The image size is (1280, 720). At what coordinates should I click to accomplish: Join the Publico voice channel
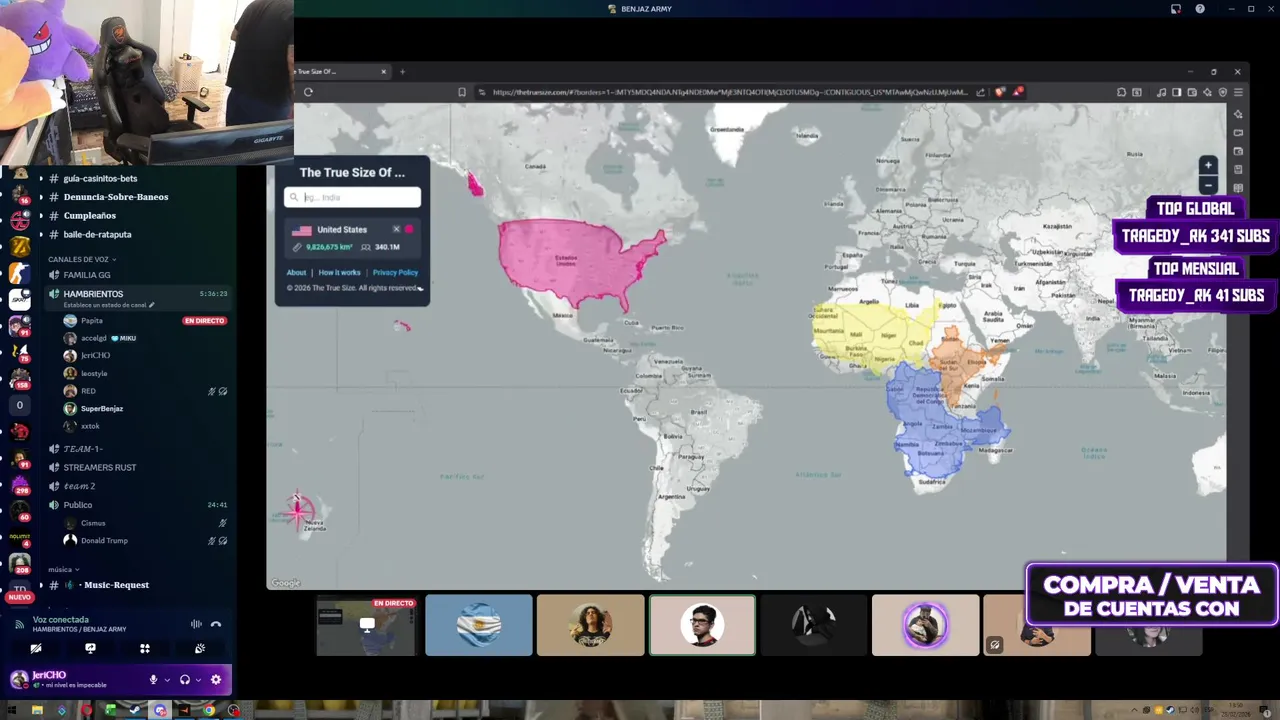click(78, 505)
